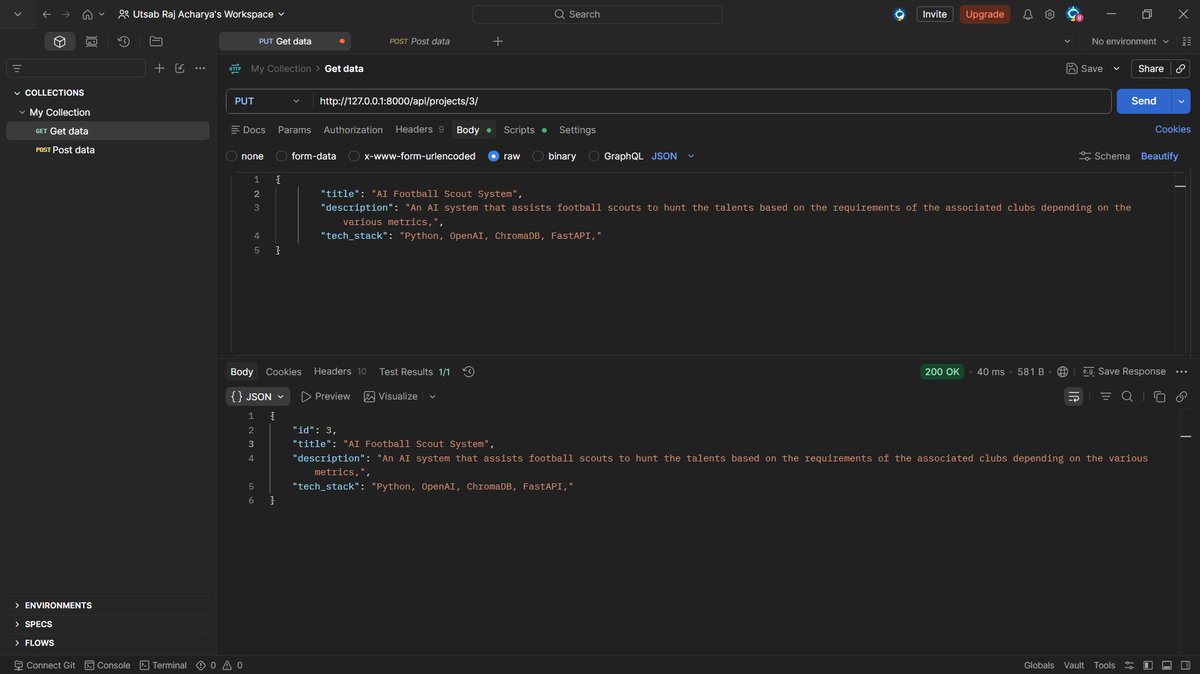
Task: Click the top Search bar
Action: tap(597, 14)
